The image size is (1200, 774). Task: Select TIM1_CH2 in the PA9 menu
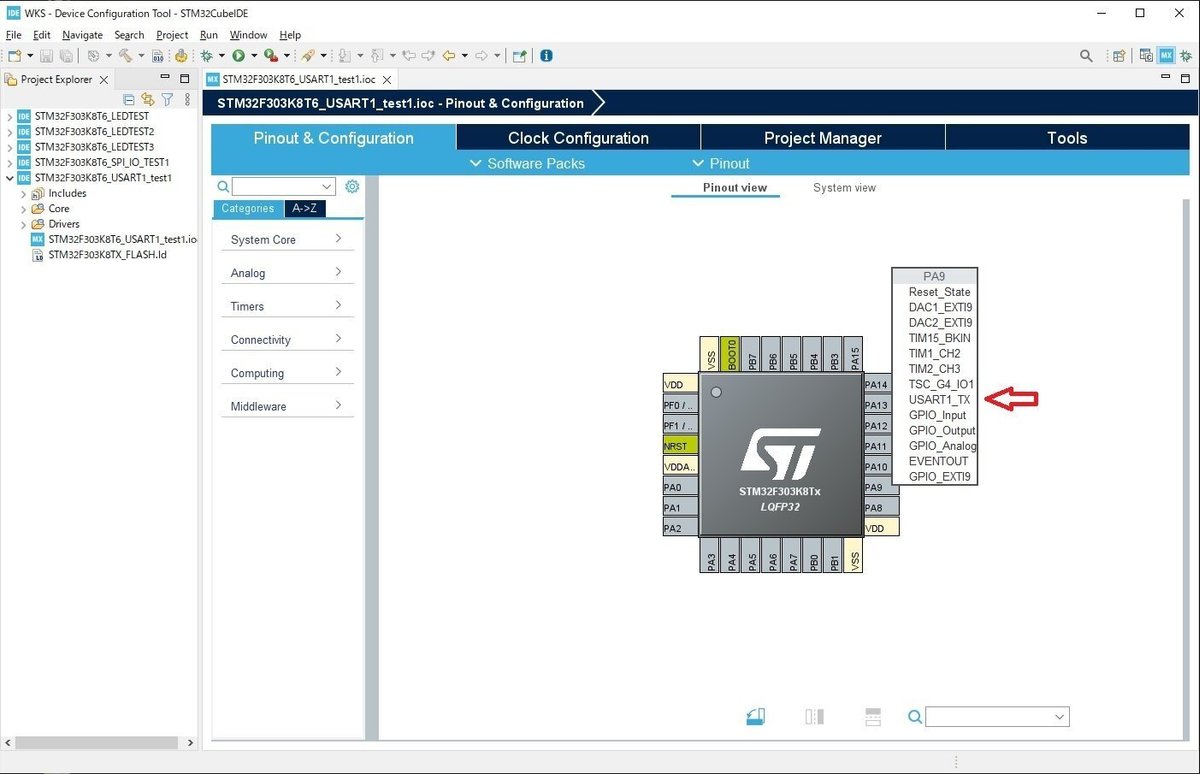tap(934, 354)
